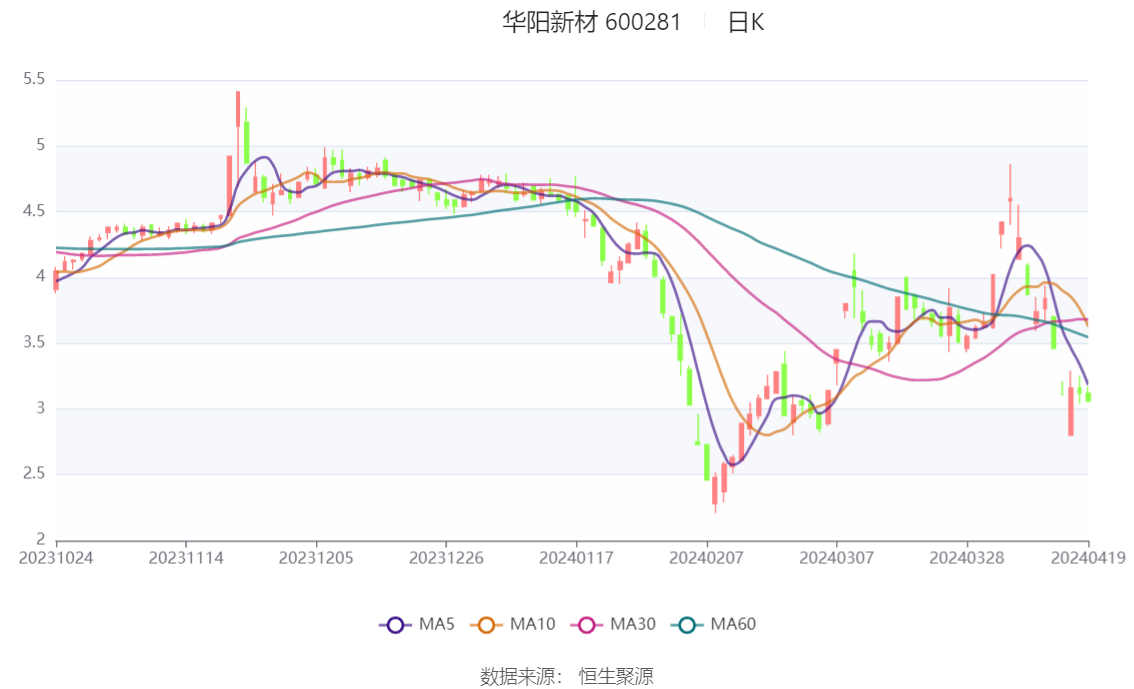Screen dimensions: 1134x689
Task: Click the 5.5 price axis label
Action: [x=34, y=79]
